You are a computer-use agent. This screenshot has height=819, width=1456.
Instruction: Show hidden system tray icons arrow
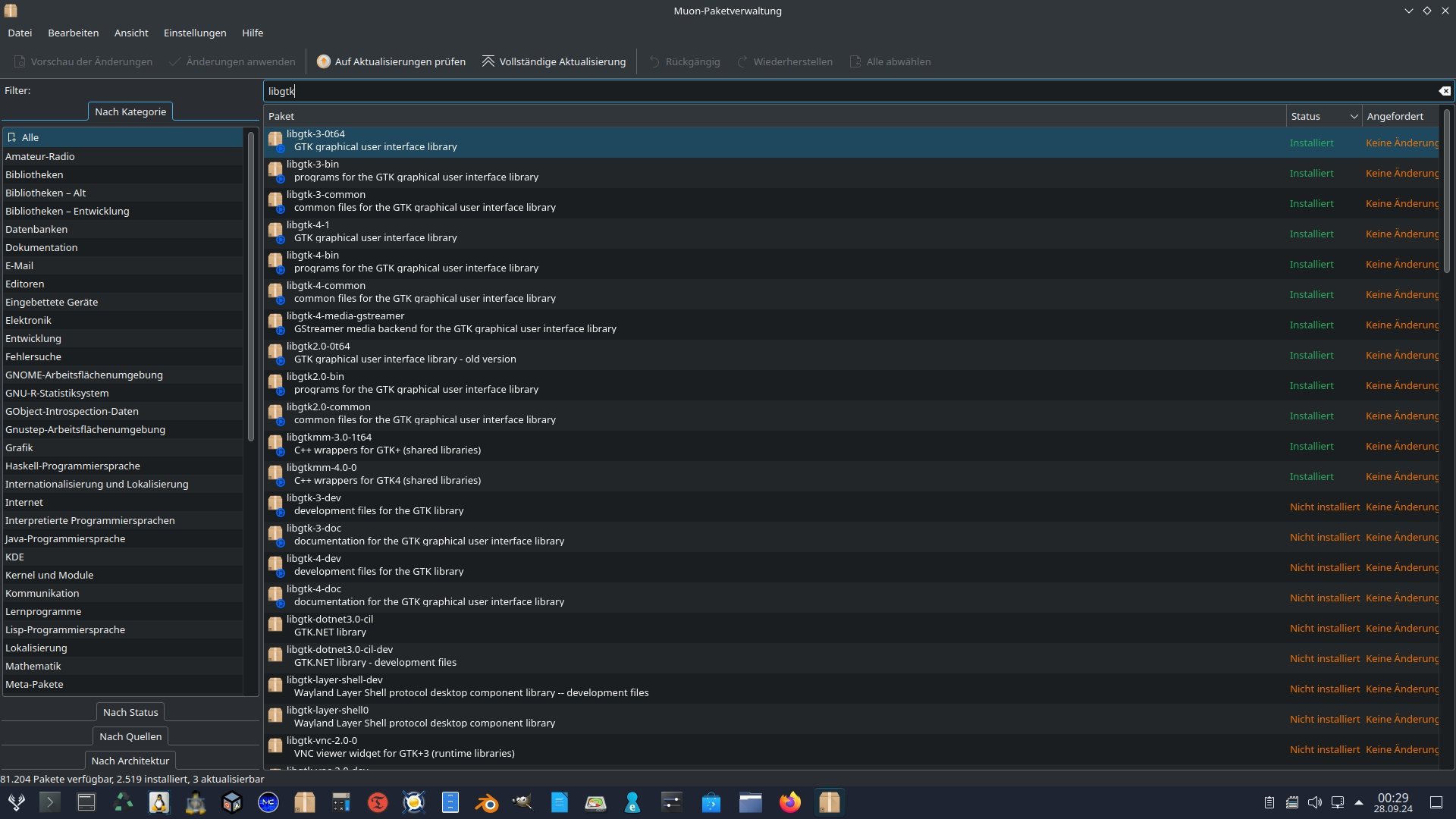click(x=1359, y=802)
